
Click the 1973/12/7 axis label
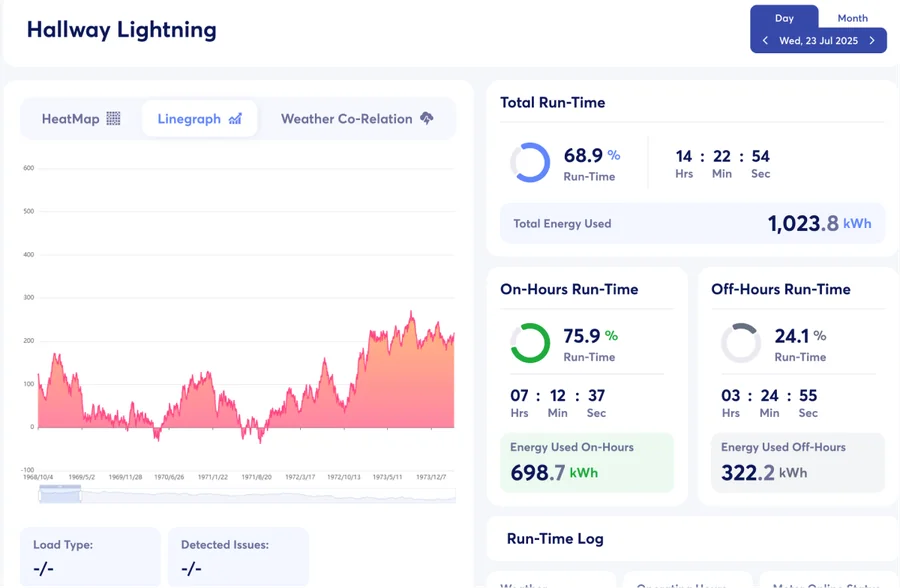coord(431,477)
